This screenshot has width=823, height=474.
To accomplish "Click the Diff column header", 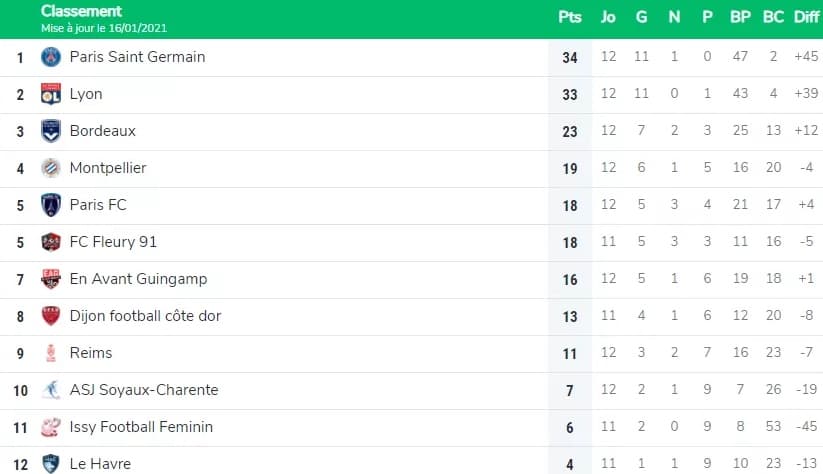I will pos(806,17).
